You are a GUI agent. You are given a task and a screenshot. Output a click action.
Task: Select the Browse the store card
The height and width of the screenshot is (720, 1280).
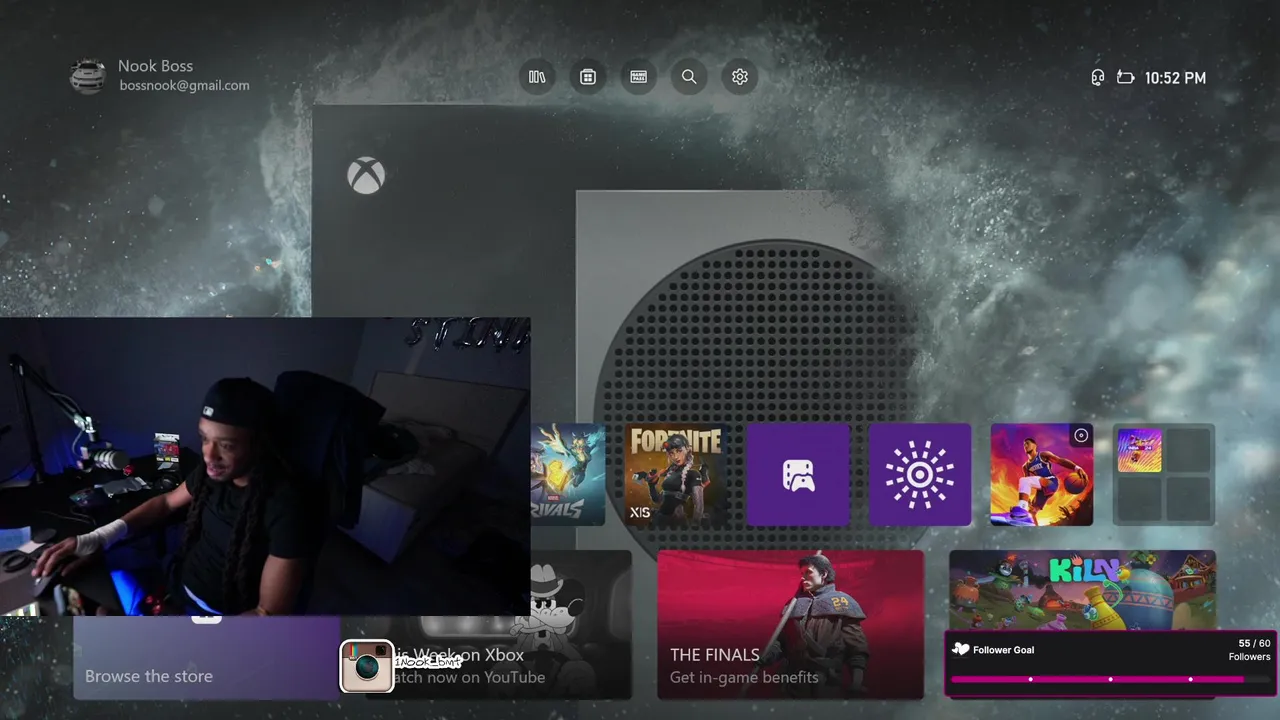pyautogui.click(x=206, y=657)
